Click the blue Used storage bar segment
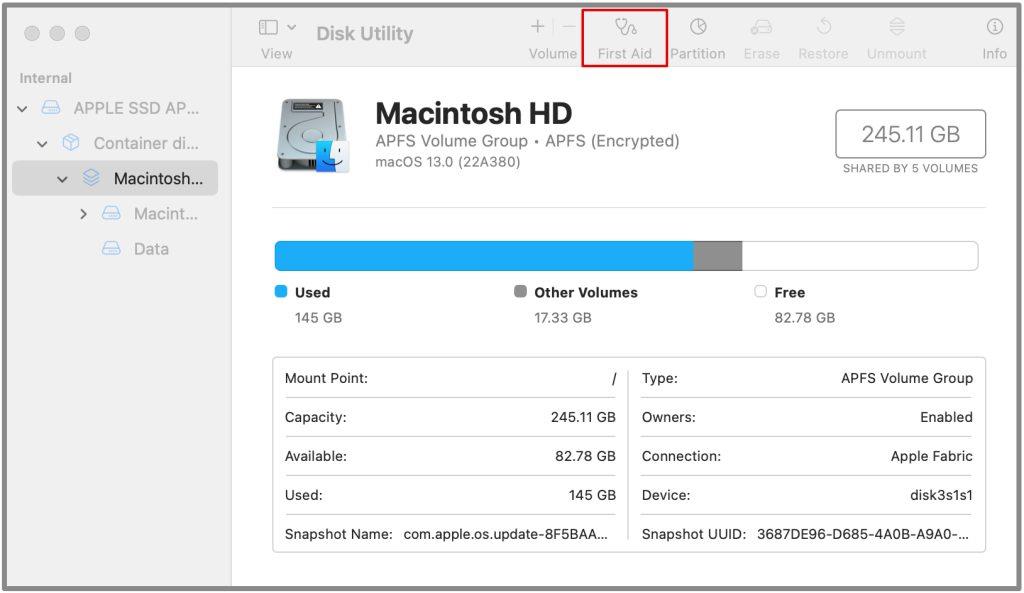Screen dimensions: 1024x593 click(484, 256)
